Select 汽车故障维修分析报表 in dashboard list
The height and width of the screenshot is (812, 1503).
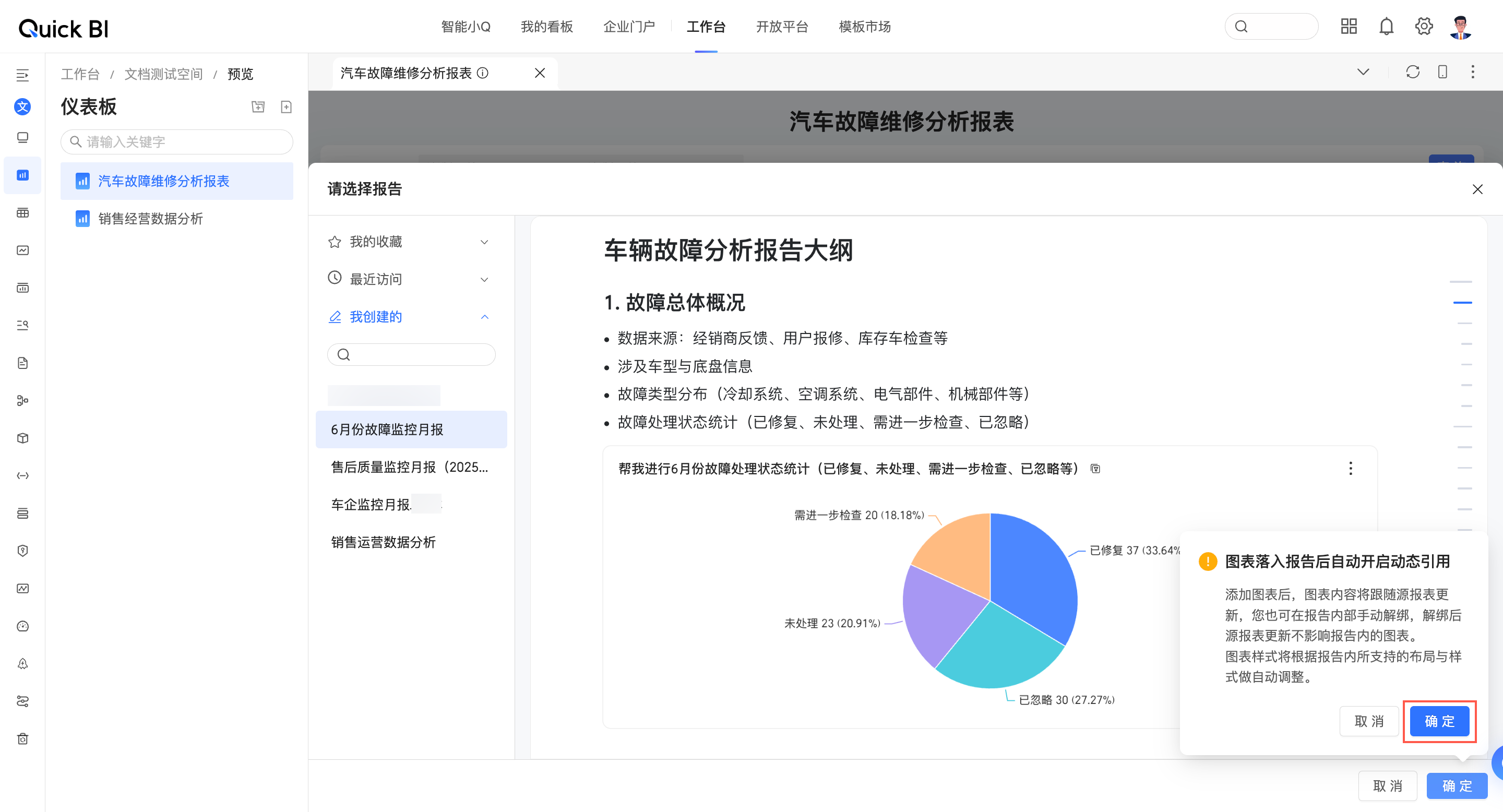(x=177, y=181)
